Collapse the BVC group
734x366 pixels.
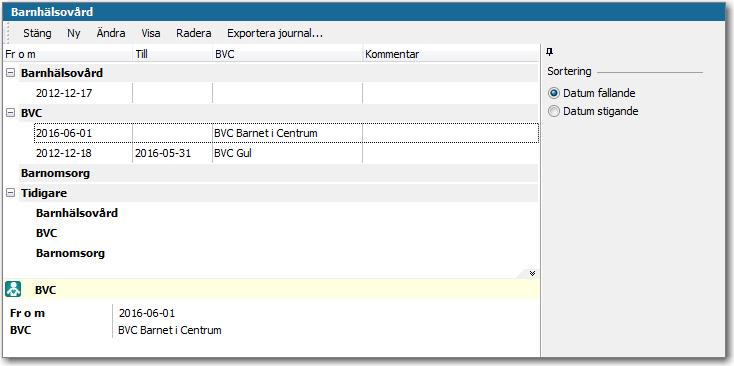click(x=10, y=113)
